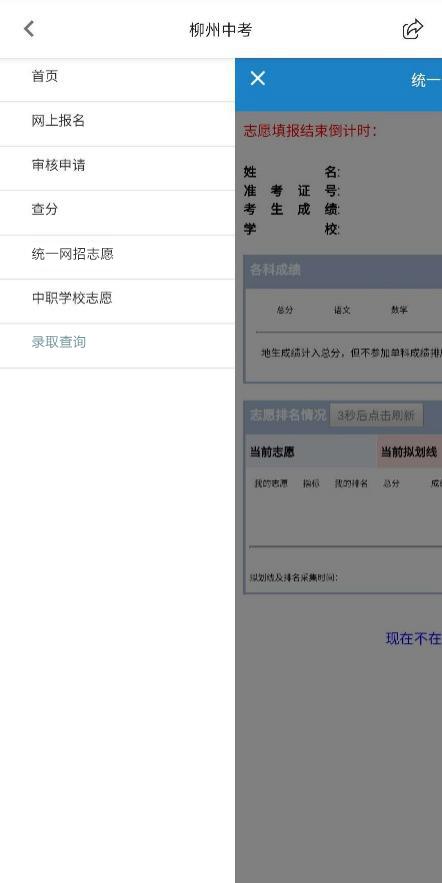Viewport: 442px width, 883px height.
Task: Select 统一网招志愿 in the side menu
Action: tap(117, 254)
